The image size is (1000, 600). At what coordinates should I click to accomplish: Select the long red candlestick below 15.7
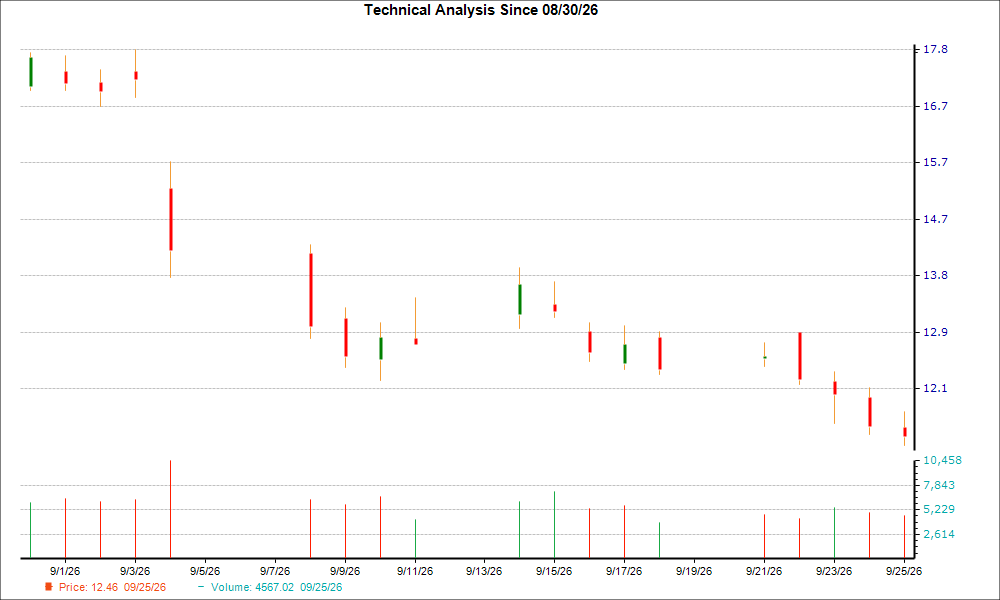click(x=170, y=219)
